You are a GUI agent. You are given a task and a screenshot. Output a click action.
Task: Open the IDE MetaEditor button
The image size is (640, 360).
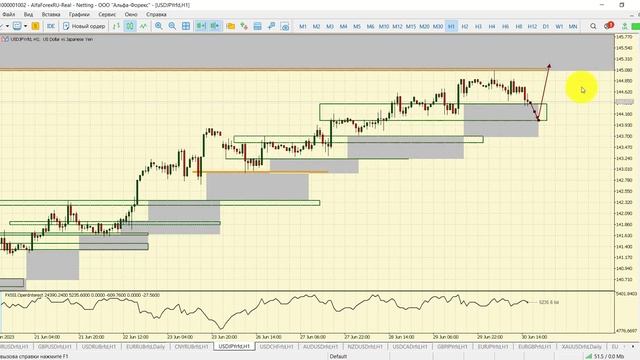tap(51, 26)
